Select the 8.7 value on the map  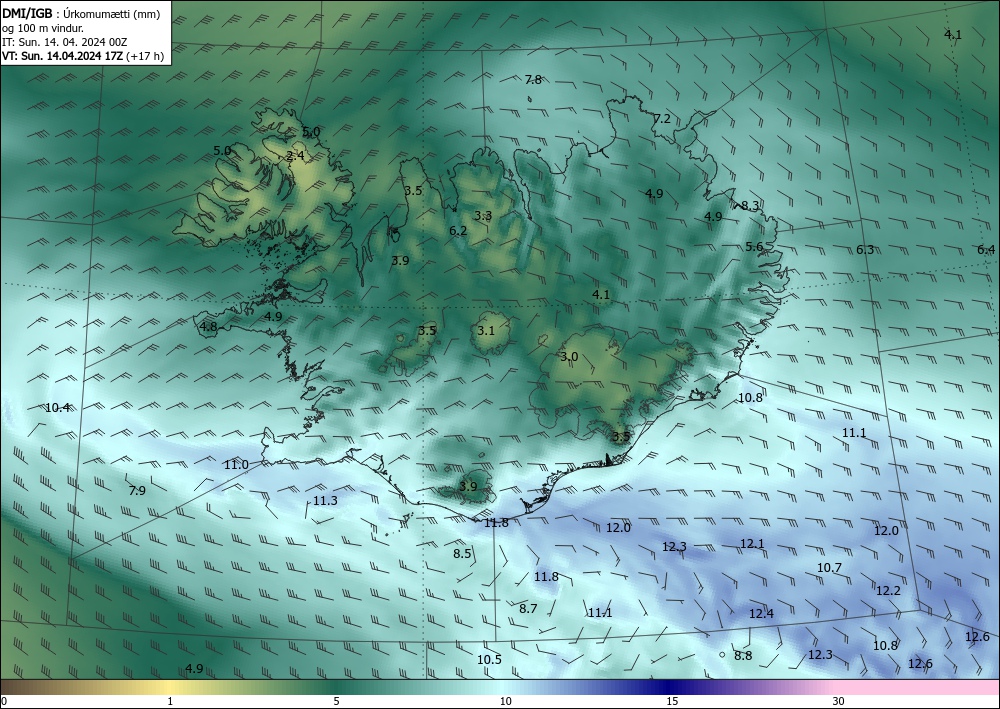[x=528, y=608]
